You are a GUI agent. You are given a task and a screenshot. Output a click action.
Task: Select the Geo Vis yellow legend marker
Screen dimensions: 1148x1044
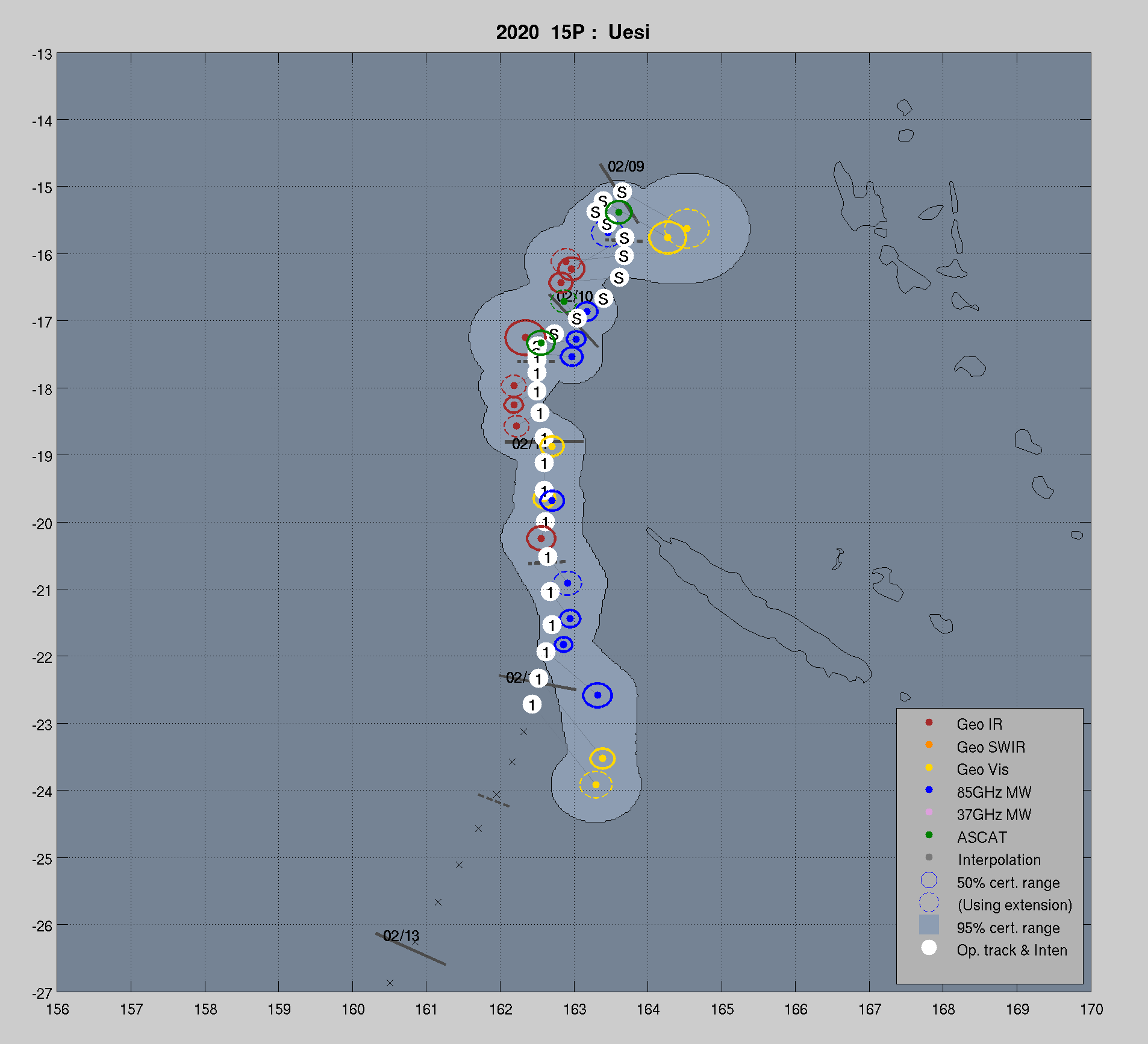click(x=929, y=768)
